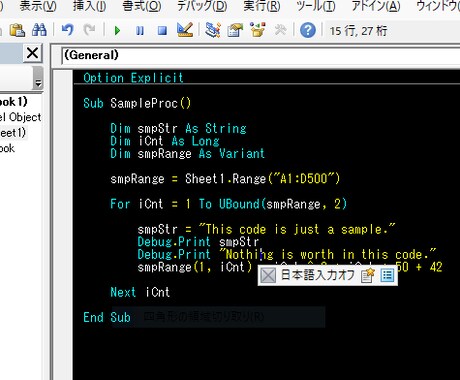The image size is (460, 380).
Task: Stop execution with the Reset square
Action: pyautogui.click(x=162, y=31)
